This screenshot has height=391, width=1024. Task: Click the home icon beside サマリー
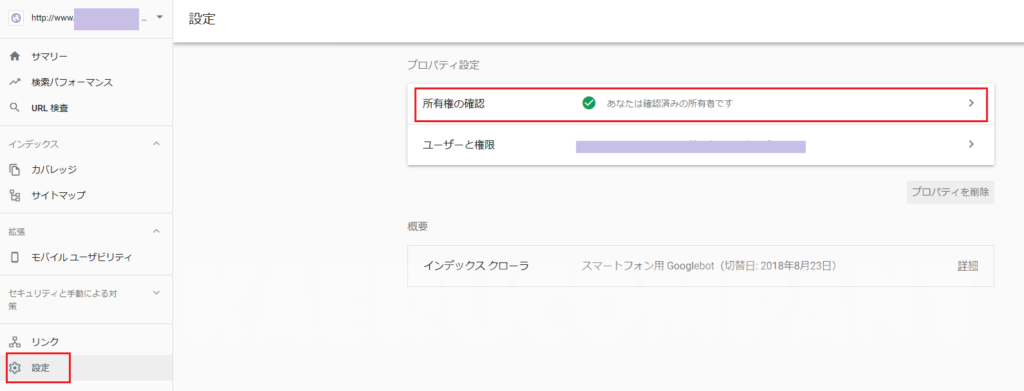15,57
